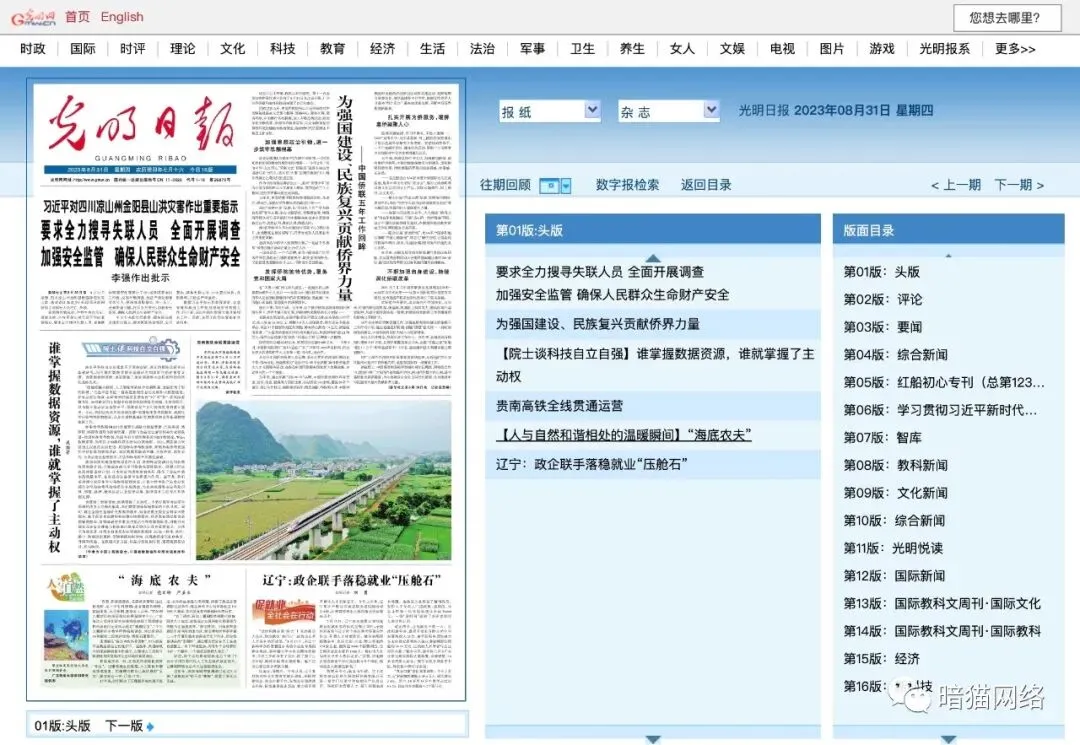Select 第11版：光明悦读
Viewport: 1080px width, 745px height.
coord(893,548)
